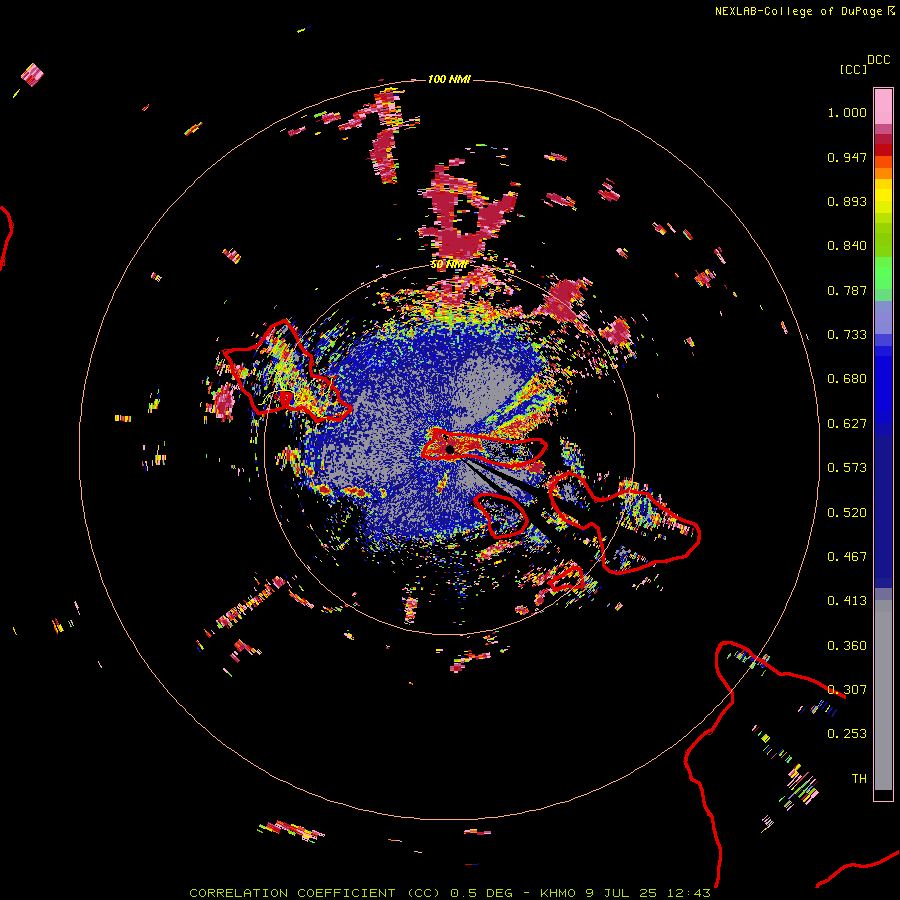Screen dimensions: 900x900
Task: Click the 0.360 scale value
Action: (847, 646)
